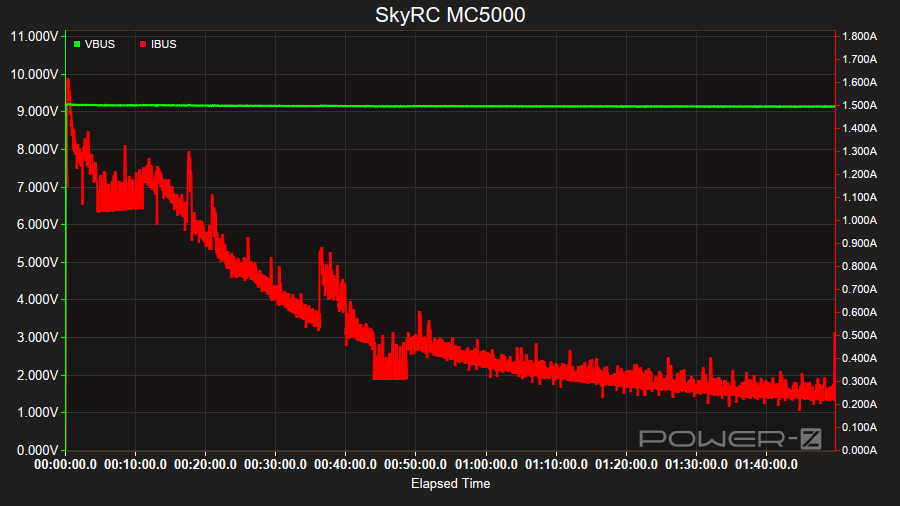Click the SkyRC MC5000 chart title
Image resolution: width=900 pixels, height=506 pixels.
point(450,15)
